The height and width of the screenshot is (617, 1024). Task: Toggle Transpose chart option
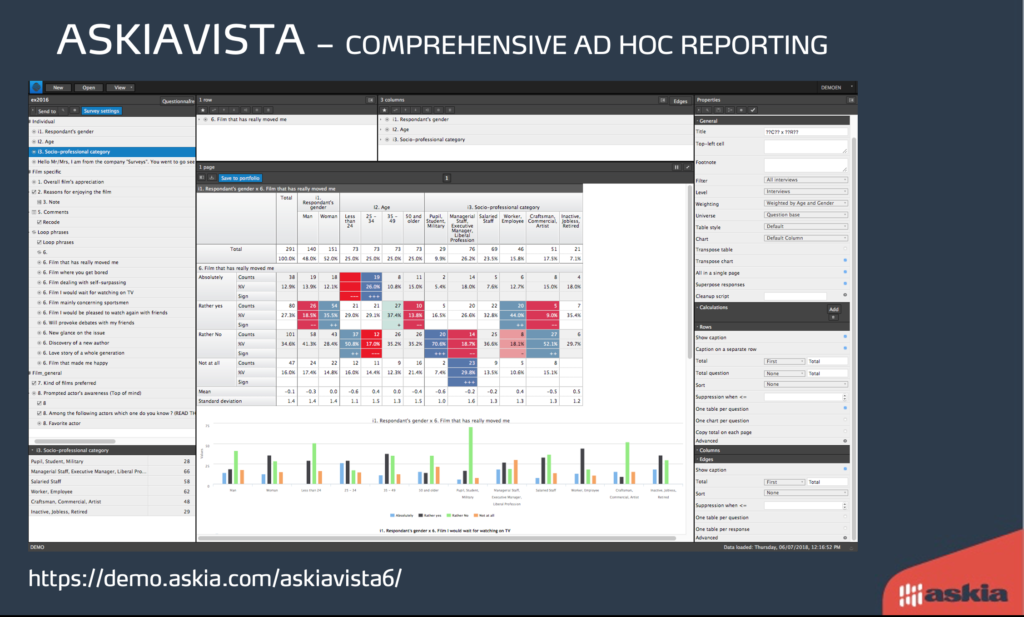845,261
